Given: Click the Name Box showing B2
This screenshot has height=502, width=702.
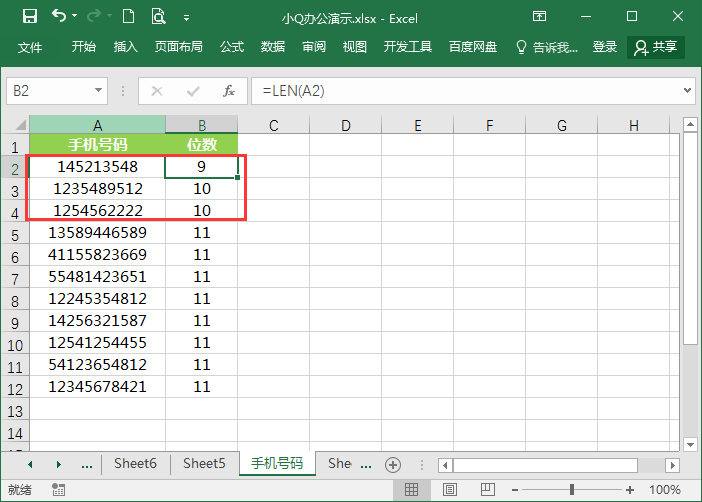Looking at the screenshot, I should coord(57,91).
